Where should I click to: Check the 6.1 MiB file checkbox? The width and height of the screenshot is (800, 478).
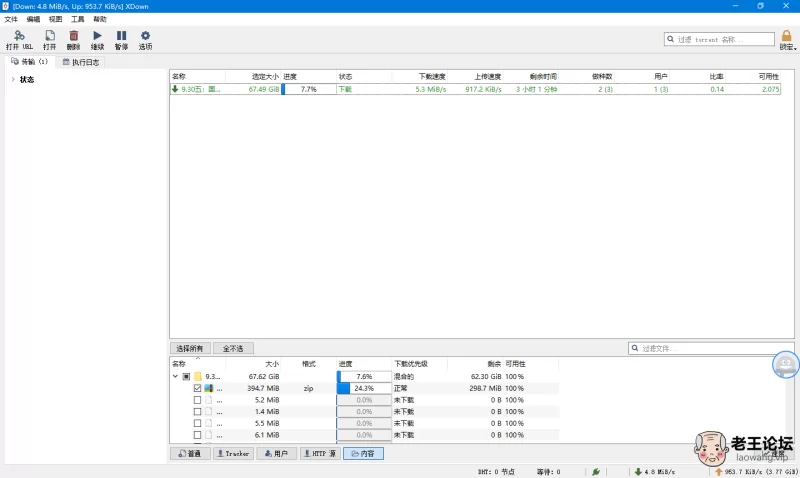tap(197, 435)
